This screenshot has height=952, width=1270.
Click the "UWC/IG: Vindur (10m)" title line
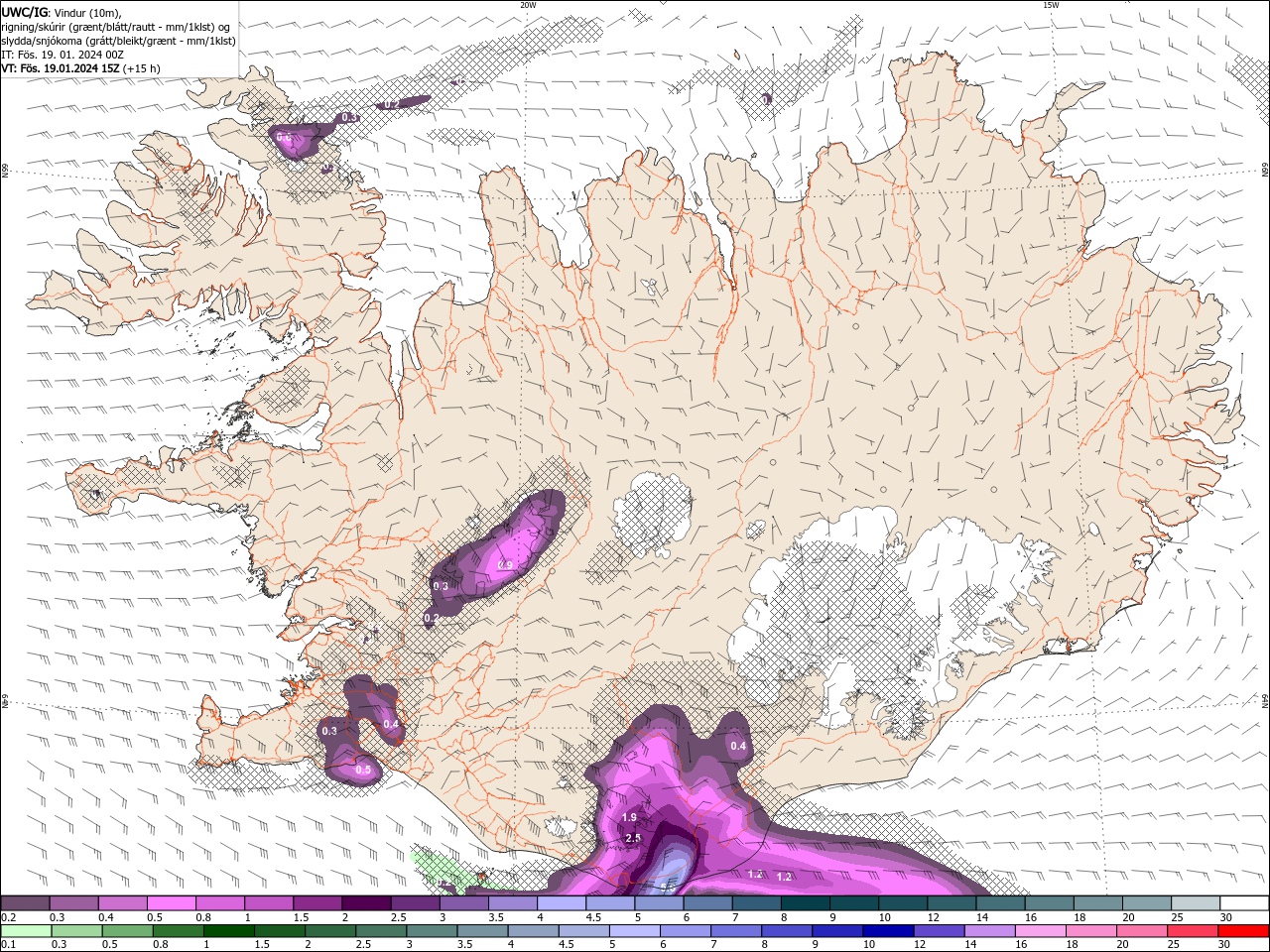[61, 12]
